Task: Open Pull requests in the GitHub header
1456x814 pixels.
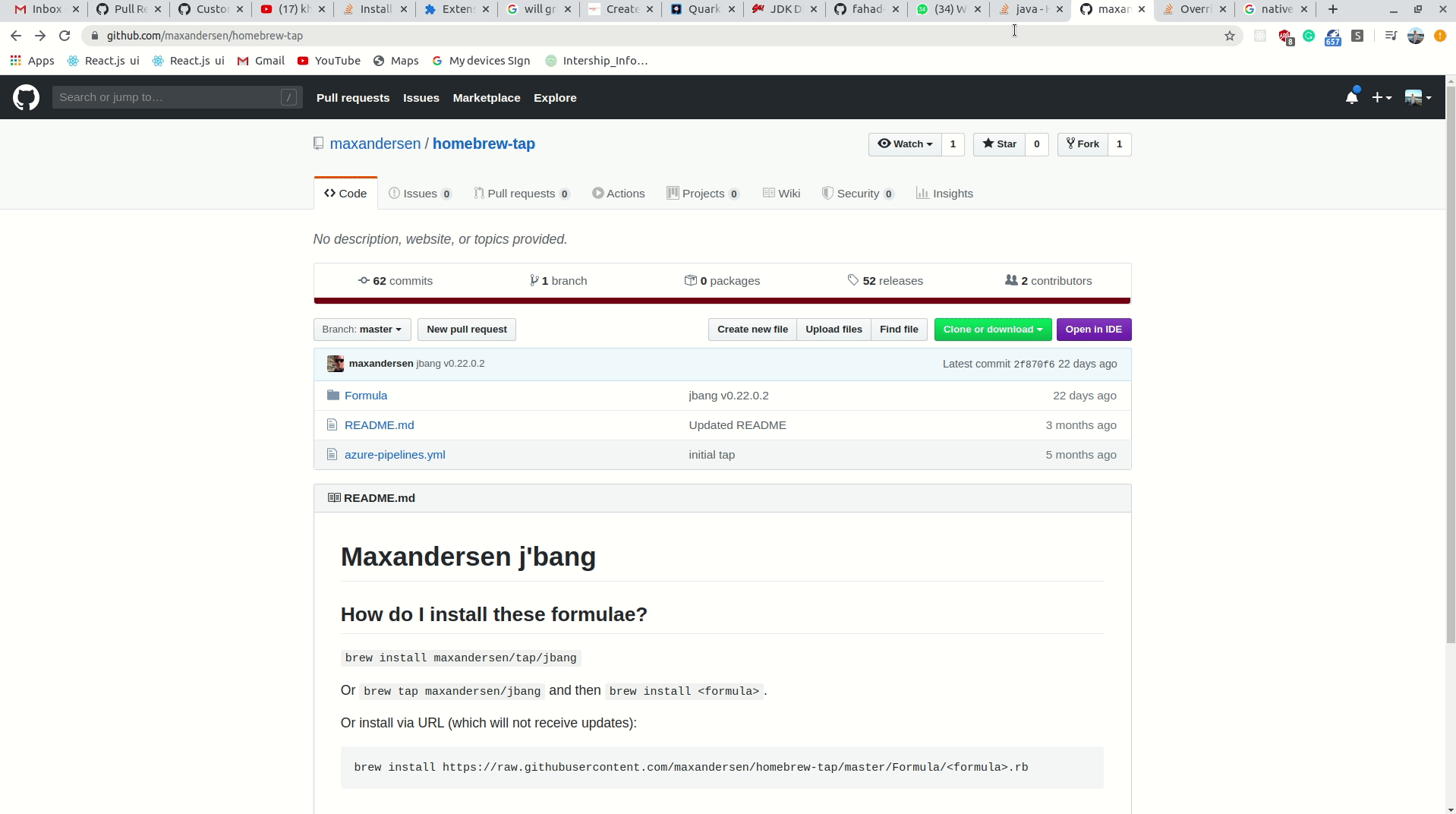Action: tap(353, 98)
